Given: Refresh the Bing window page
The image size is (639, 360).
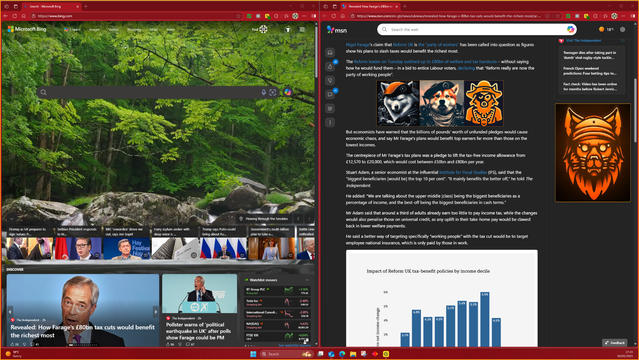Looking at the screenshot, I should coord(15,16).
